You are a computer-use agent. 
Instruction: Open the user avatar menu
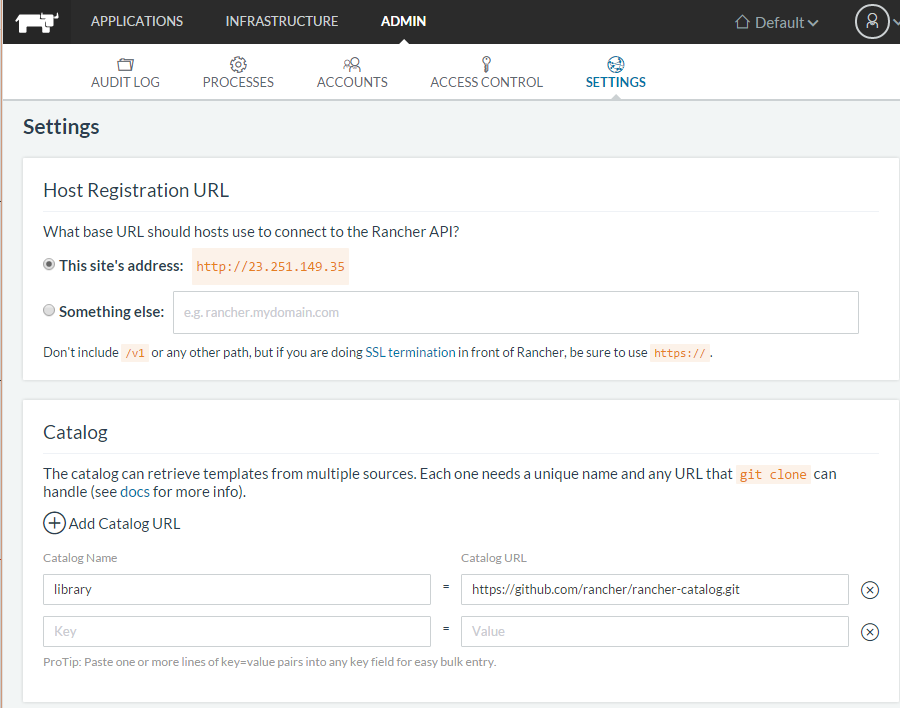click(x=871, y=22)
